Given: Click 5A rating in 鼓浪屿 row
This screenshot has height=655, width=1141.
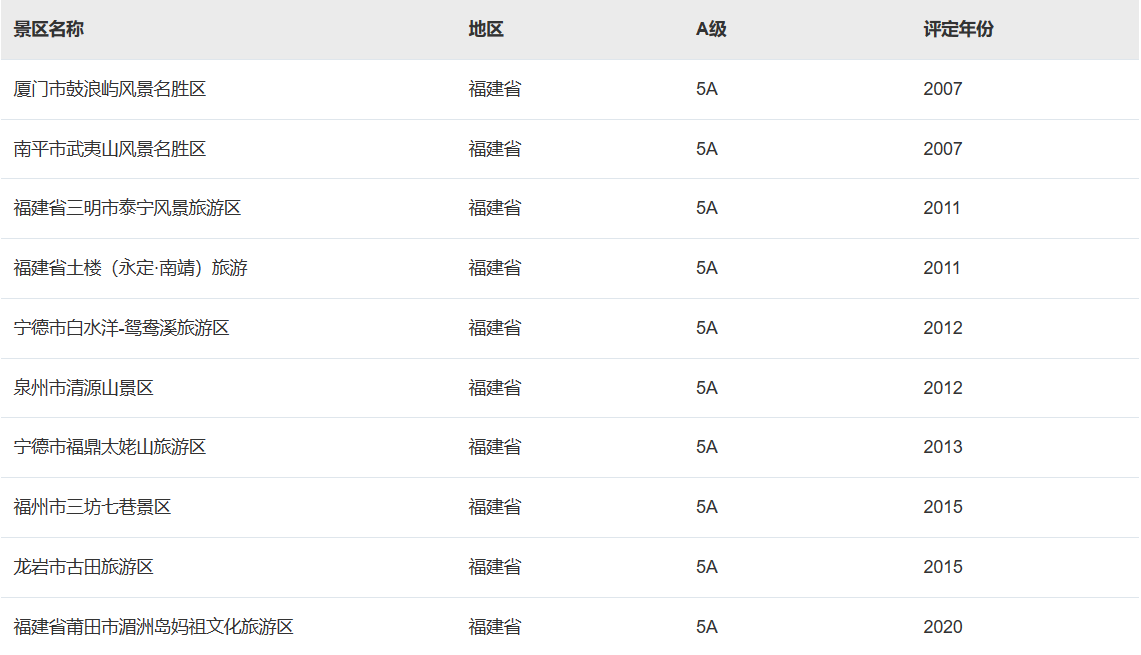Looking at the screenshot, I should pyautogui.click(x=706, y=89).
